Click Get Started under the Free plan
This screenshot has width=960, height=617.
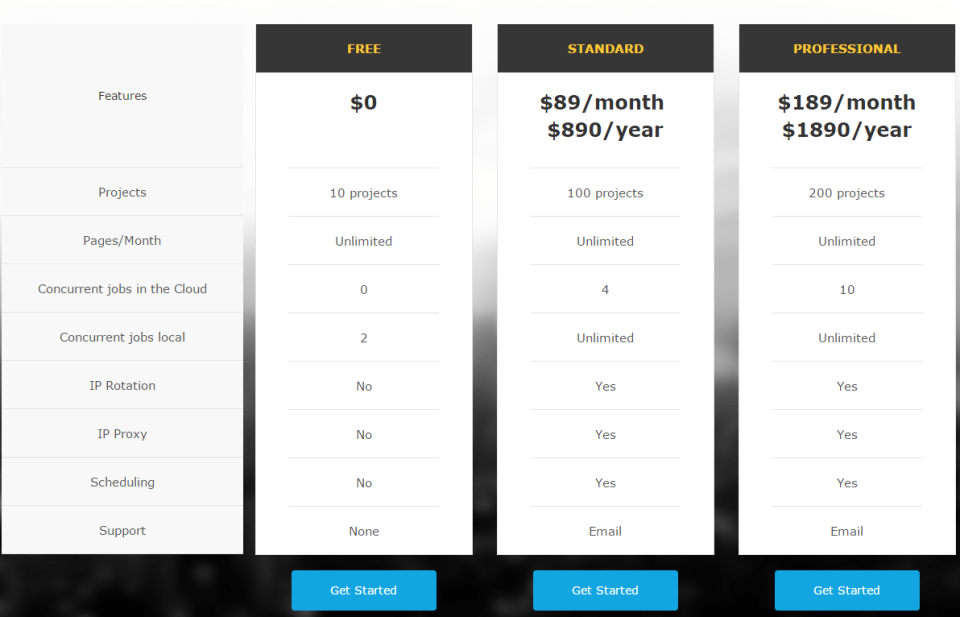pos(363,590)
